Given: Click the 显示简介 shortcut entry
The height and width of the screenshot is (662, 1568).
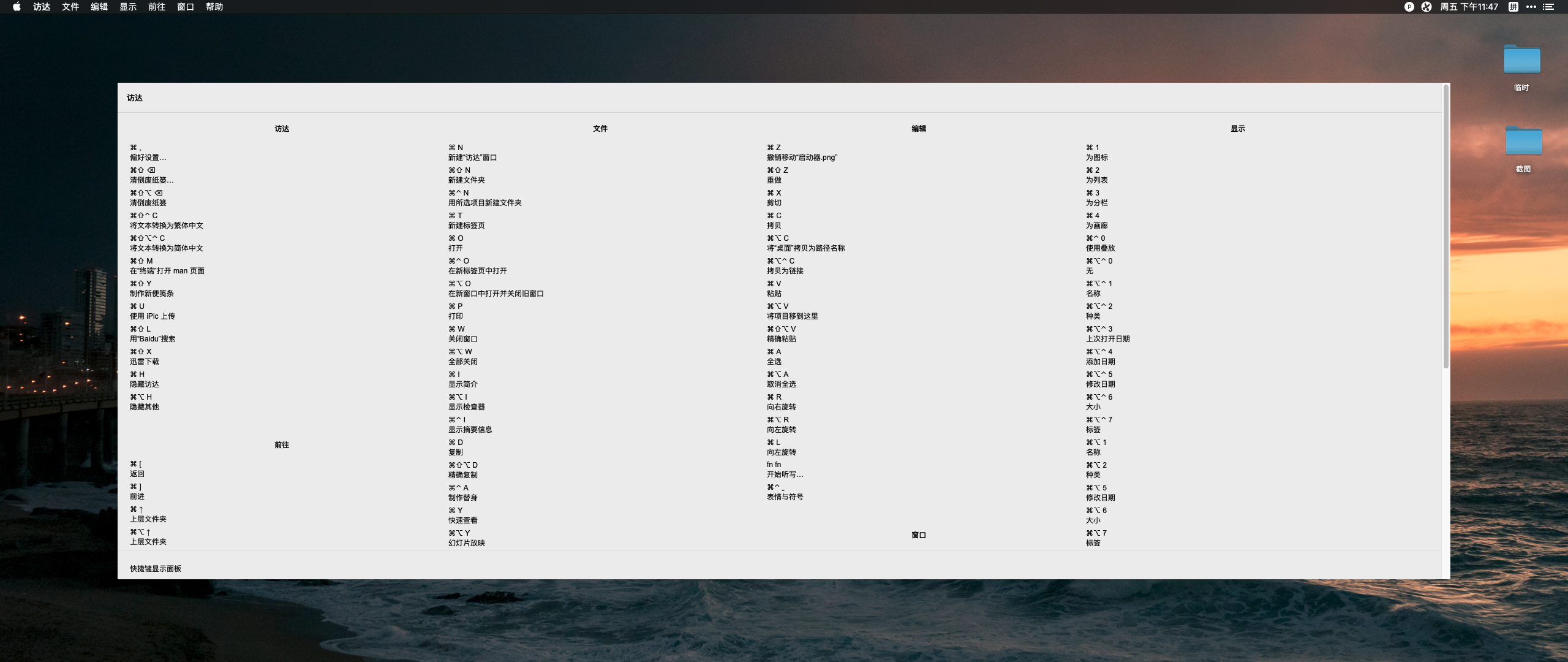Looking at the screenshot, I should [462, 384].
